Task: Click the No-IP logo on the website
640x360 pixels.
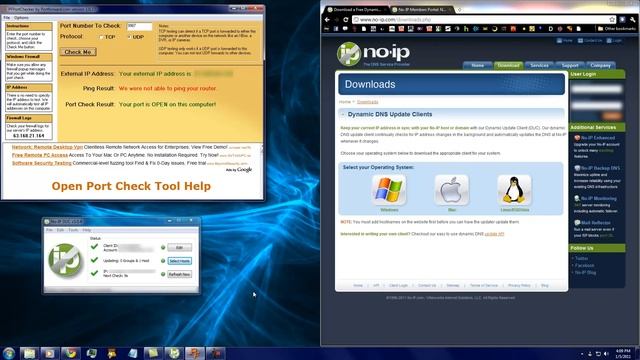Action: point(373,54)
